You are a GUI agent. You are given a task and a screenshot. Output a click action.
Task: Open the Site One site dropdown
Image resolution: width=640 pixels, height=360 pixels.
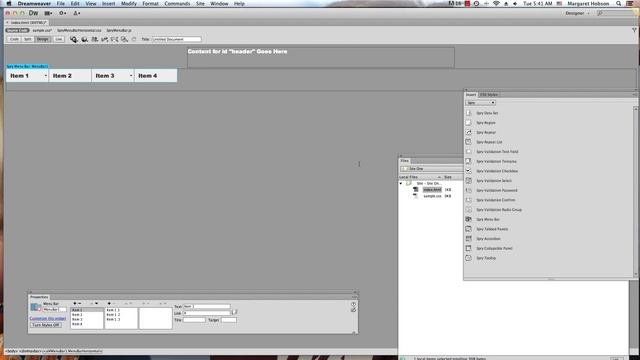coord(431,169)
